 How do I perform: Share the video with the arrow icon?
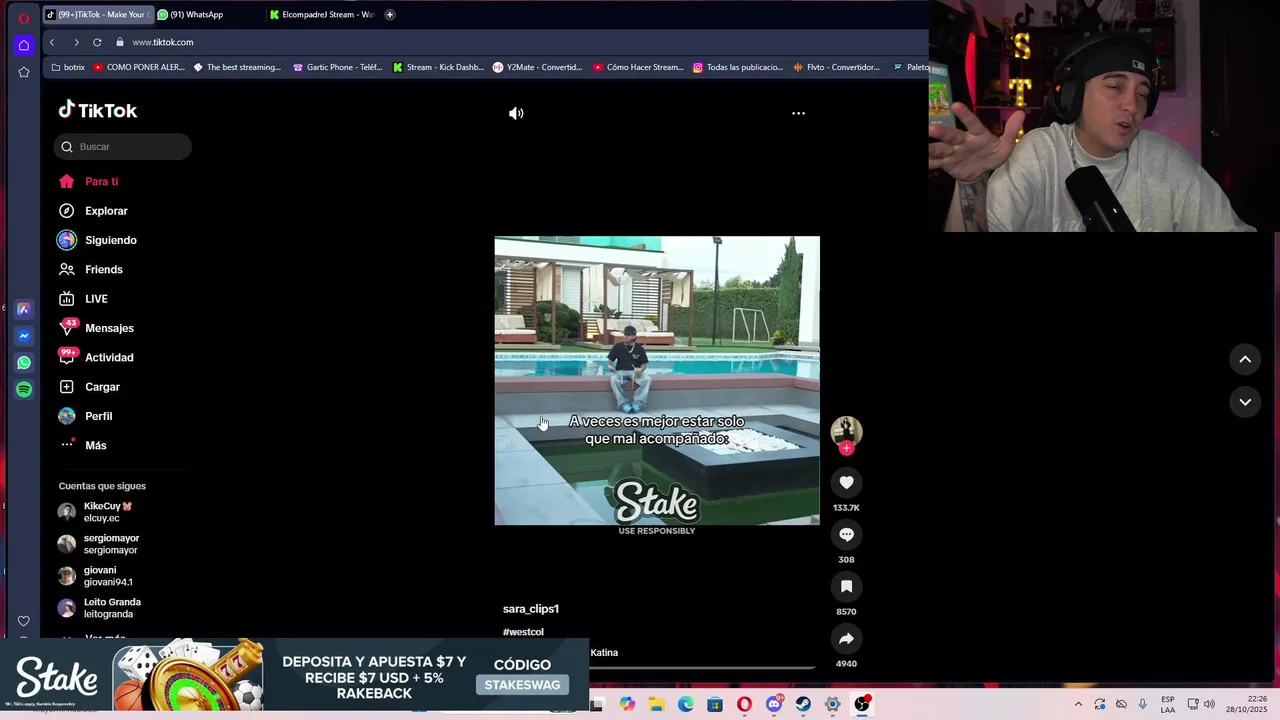(x=846, y=639)
